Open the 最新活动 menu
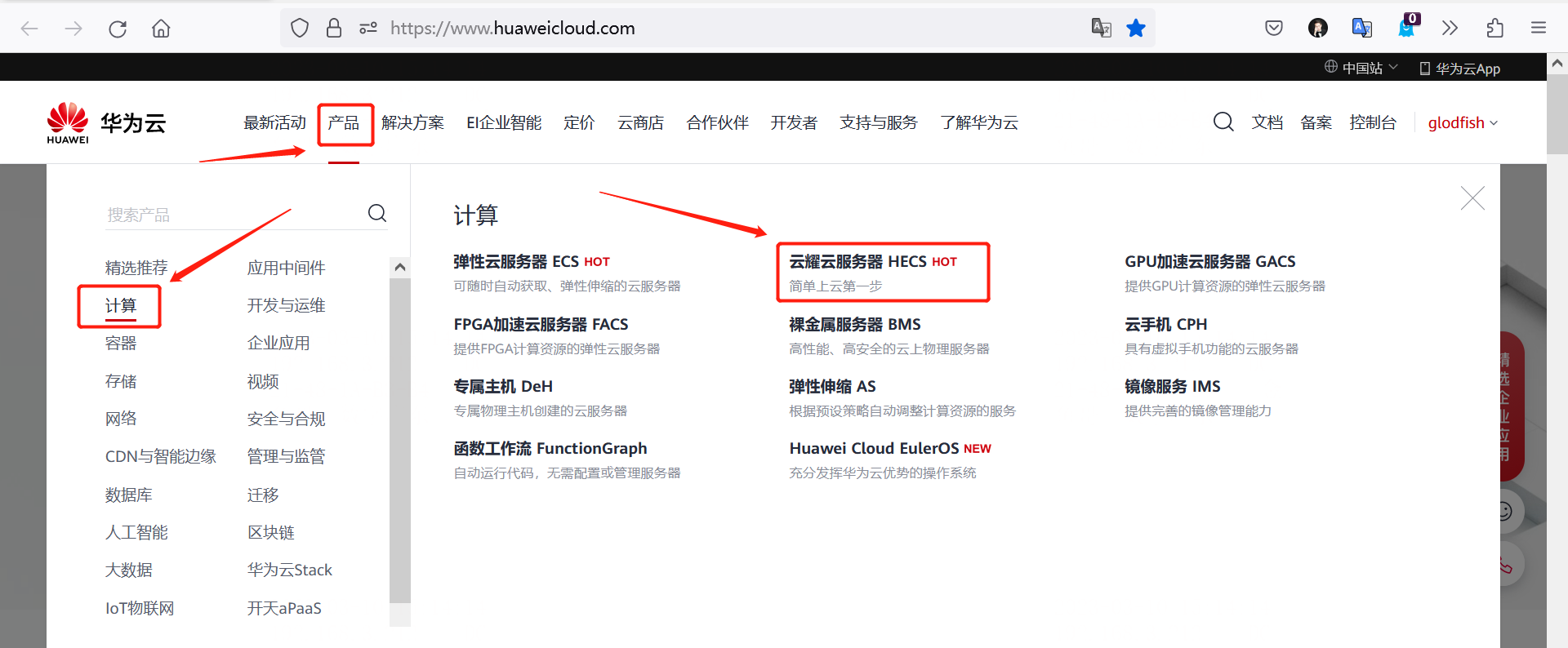This screenshot has width=1568, height=648. [x=274, y=123]
